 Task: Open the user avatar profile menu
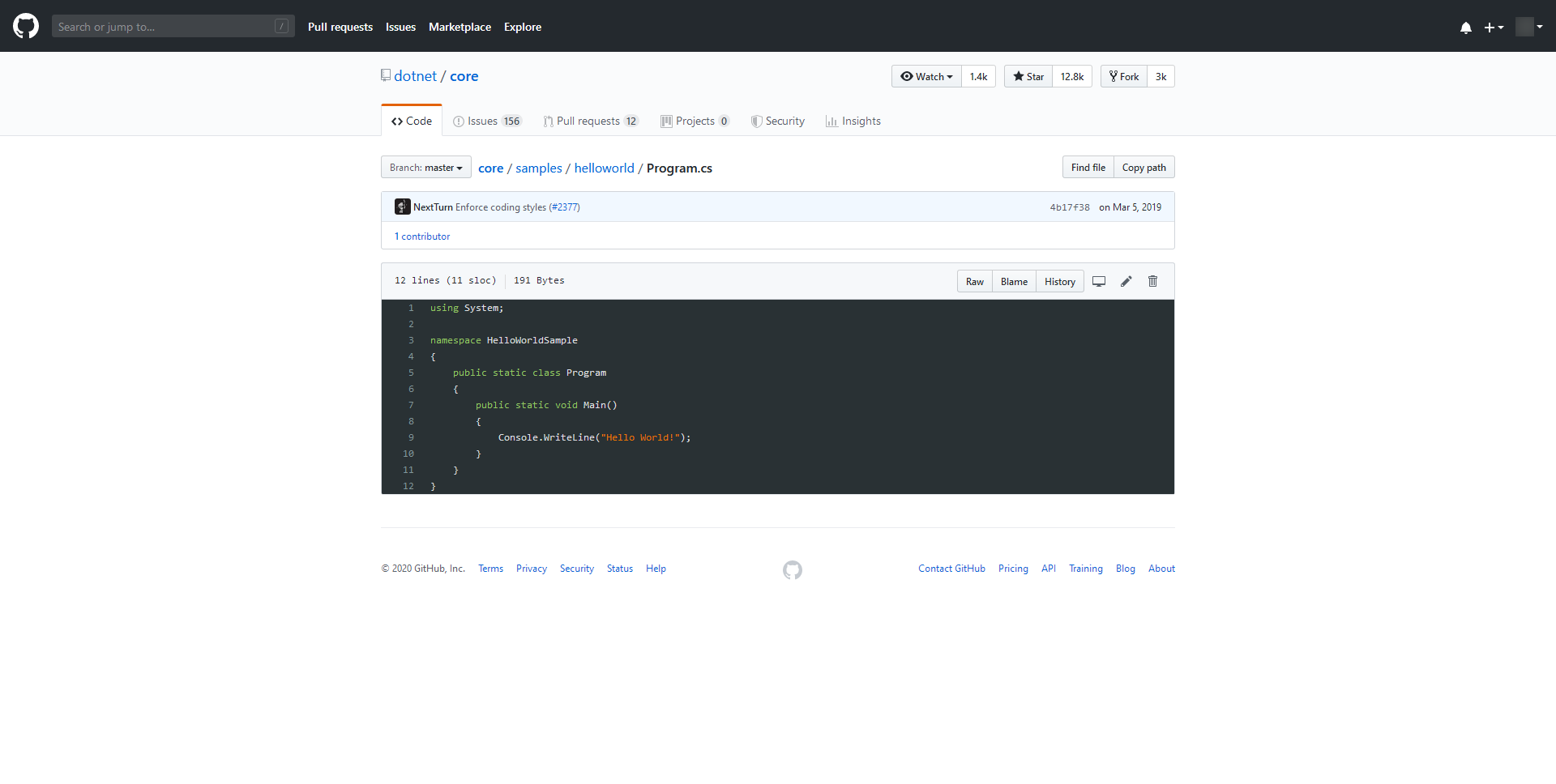pos(1529,27)
